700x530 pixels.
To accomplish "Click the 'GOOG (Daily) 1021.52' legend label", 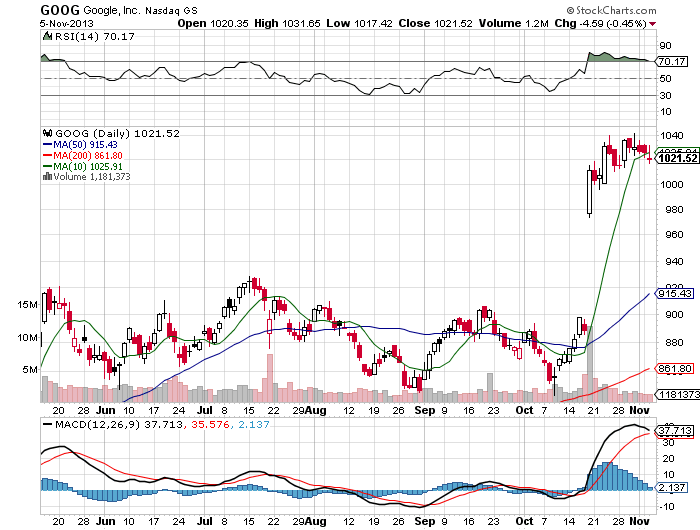I will [x=117, y=133].
